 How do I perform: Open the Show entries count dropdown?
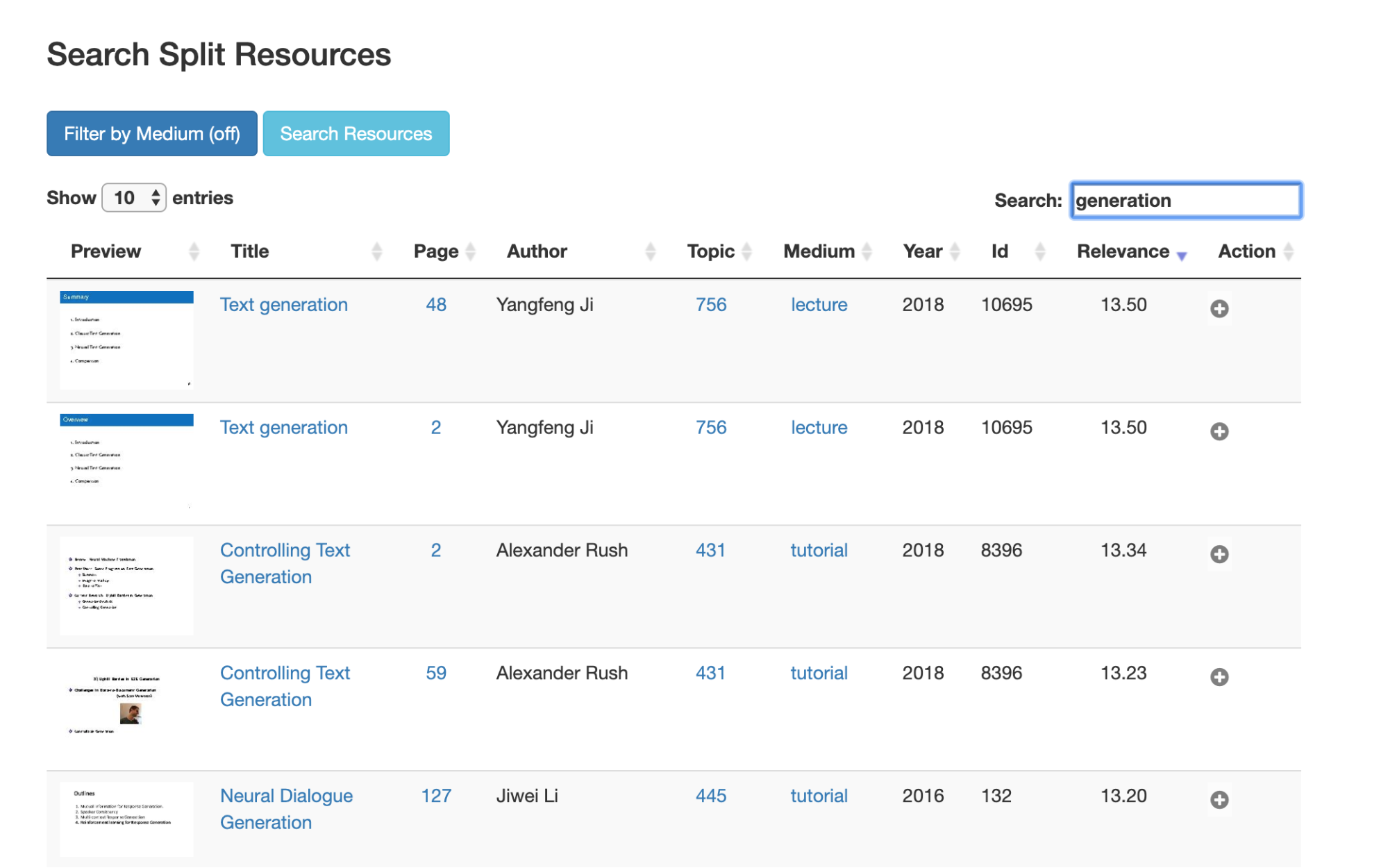point(134,198)
